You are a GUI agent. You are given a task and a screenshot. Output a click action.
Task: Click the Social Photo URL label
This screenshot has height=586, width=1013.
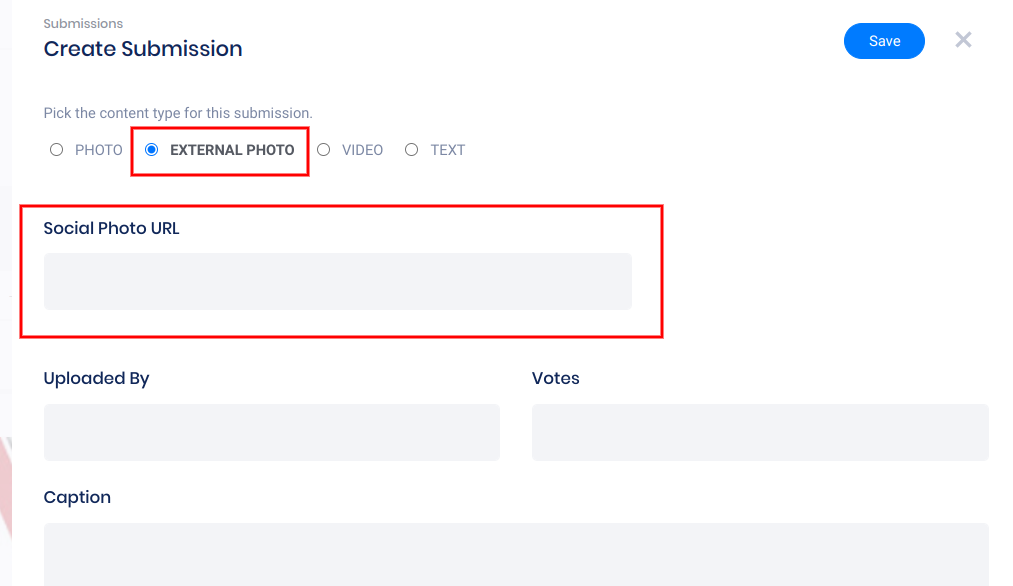click(x=112, y=228)
